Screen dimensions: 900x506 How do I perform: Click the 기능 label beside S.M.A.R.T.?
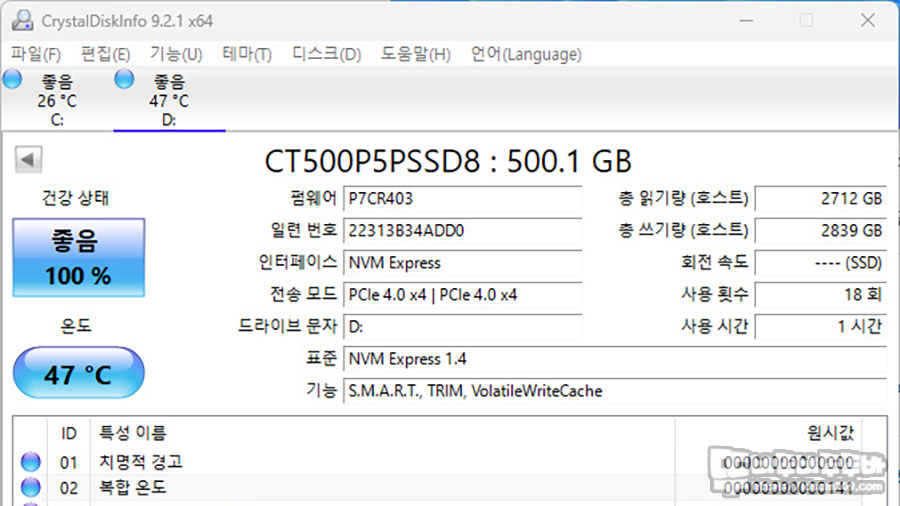pyautogui.click(x=321, y=391)
